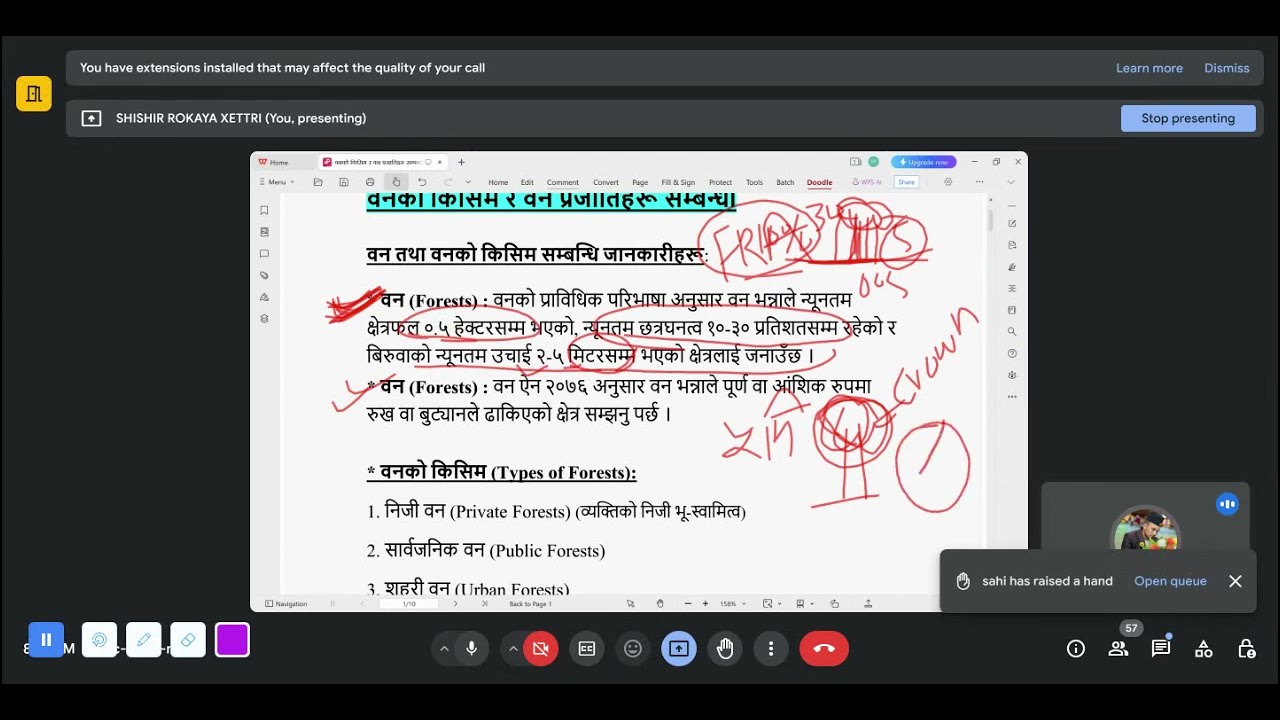1280x720 pixels.
Task: Select the eraser annotation tool
Action: pyautogui.click(x=188, y=640)
